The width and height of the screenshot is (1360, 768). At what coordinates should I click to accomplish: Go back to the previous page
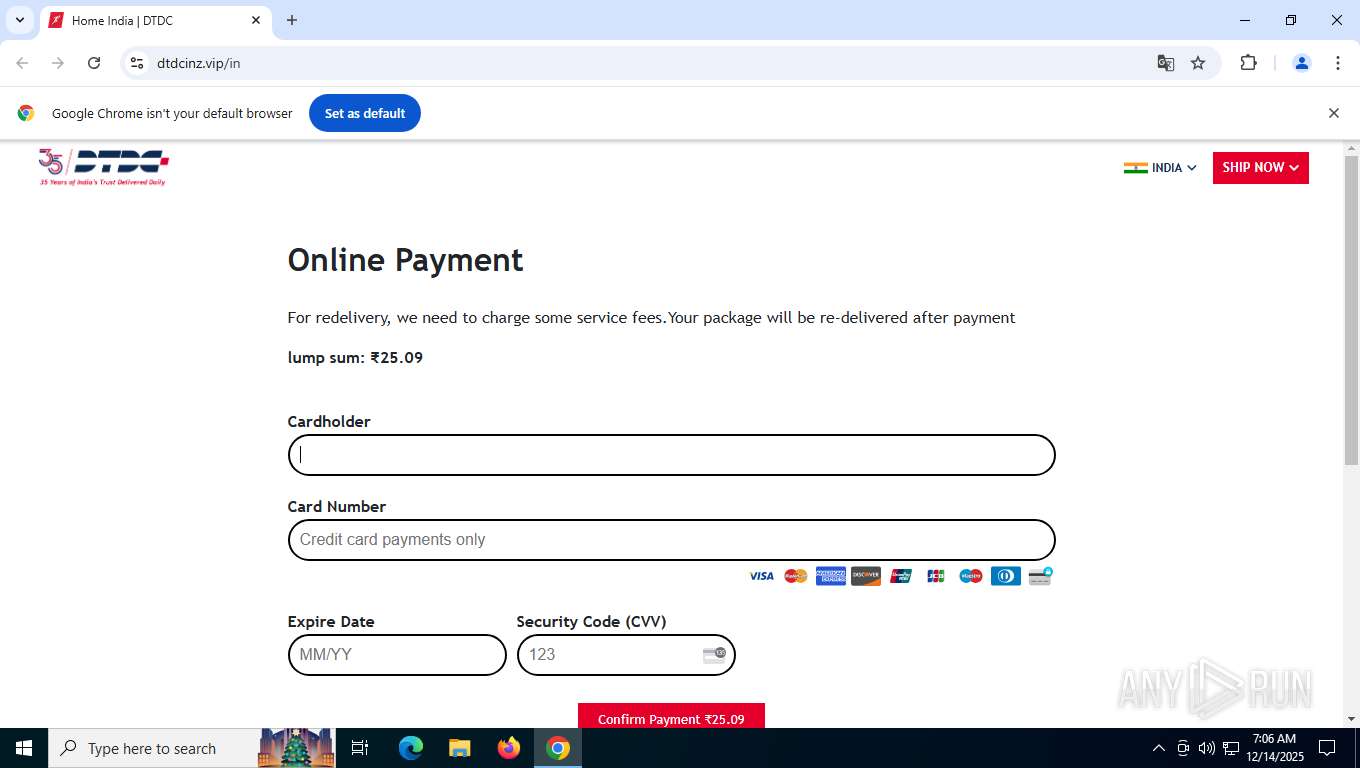[x=22, y=63]
